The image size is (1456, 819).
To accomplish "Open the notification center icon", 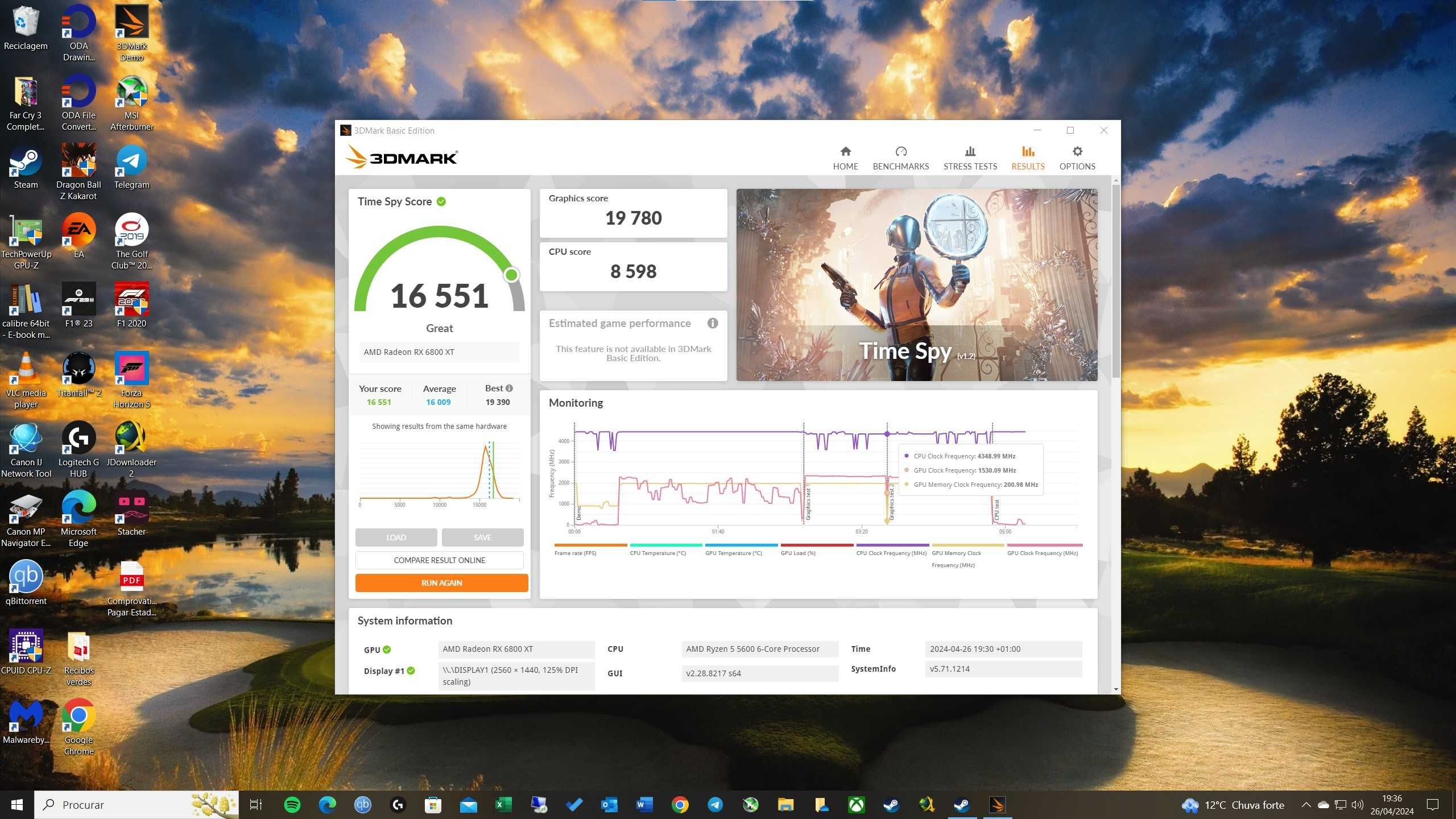I will (1432, 805).
